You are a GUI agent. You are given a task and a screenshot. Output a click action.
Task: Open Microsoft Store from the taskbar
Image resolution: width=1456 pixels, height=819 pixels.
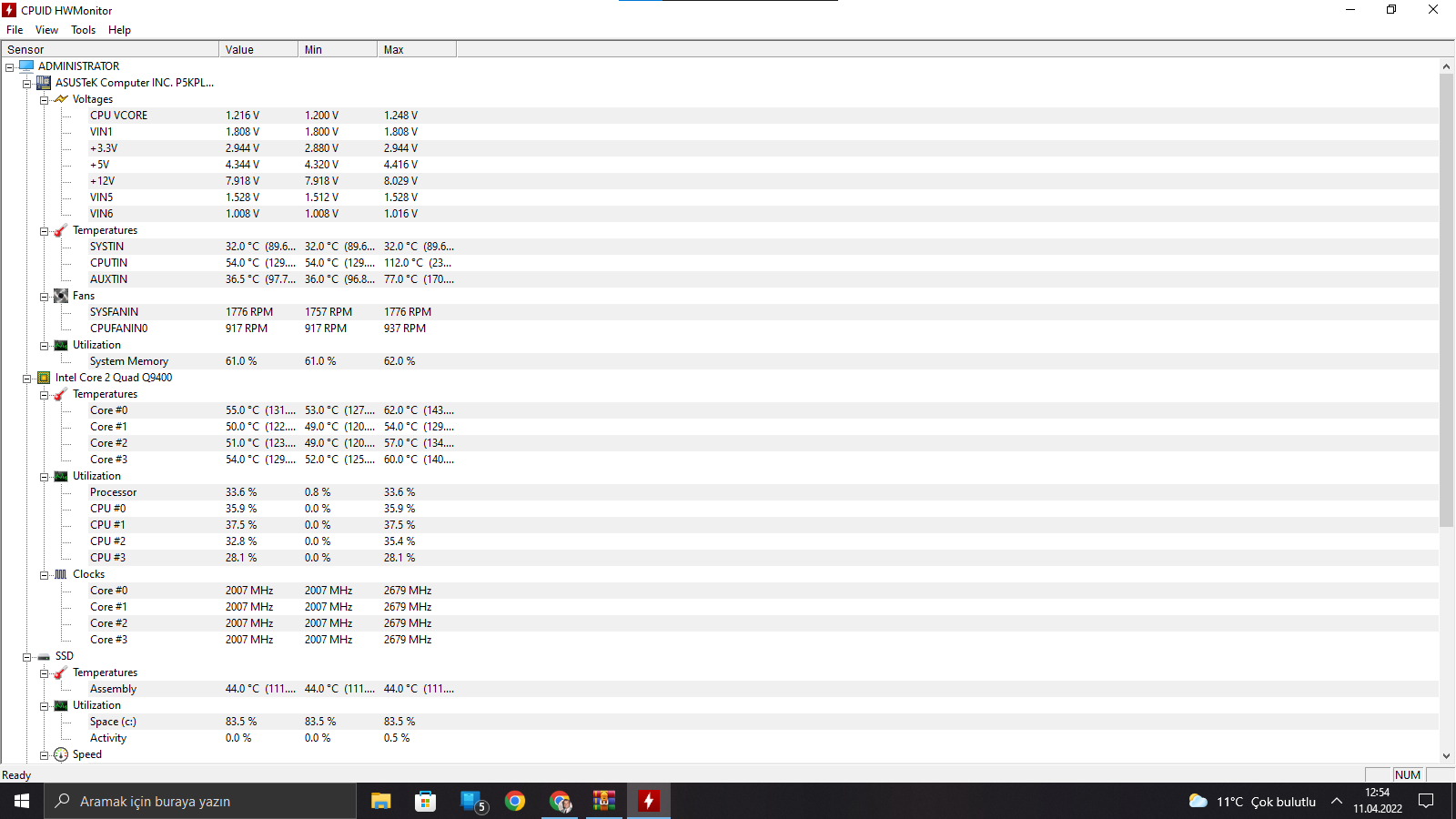click(x=425, y=801)
